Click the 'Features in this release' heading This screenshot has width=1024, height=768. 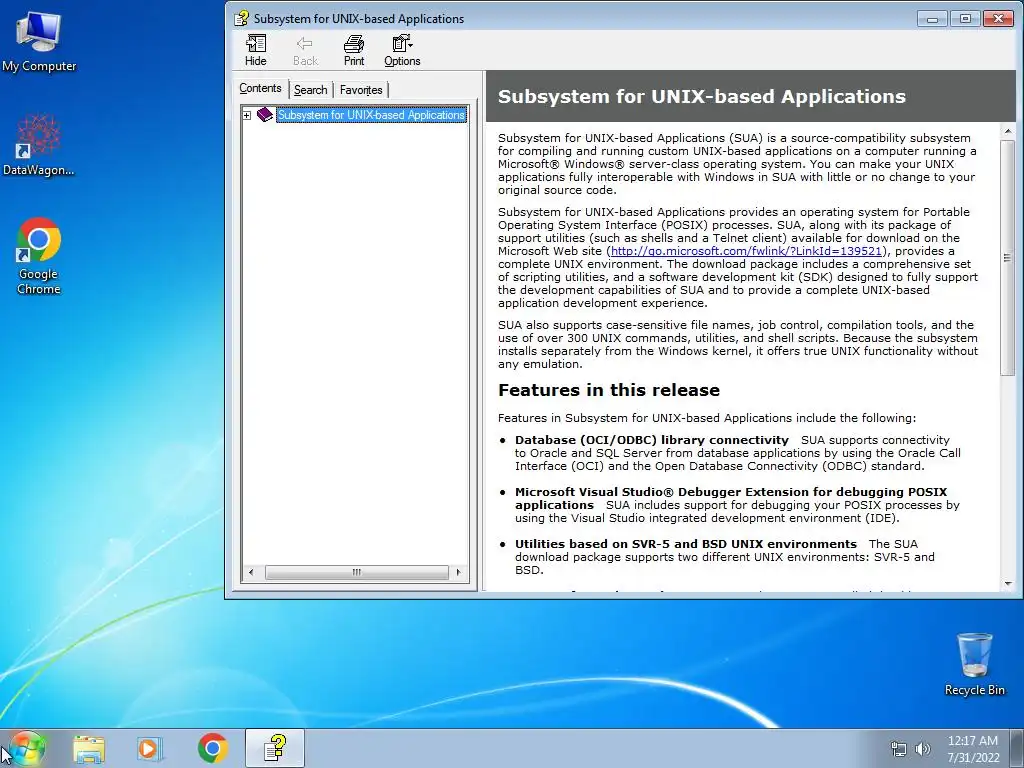(609, 390)
